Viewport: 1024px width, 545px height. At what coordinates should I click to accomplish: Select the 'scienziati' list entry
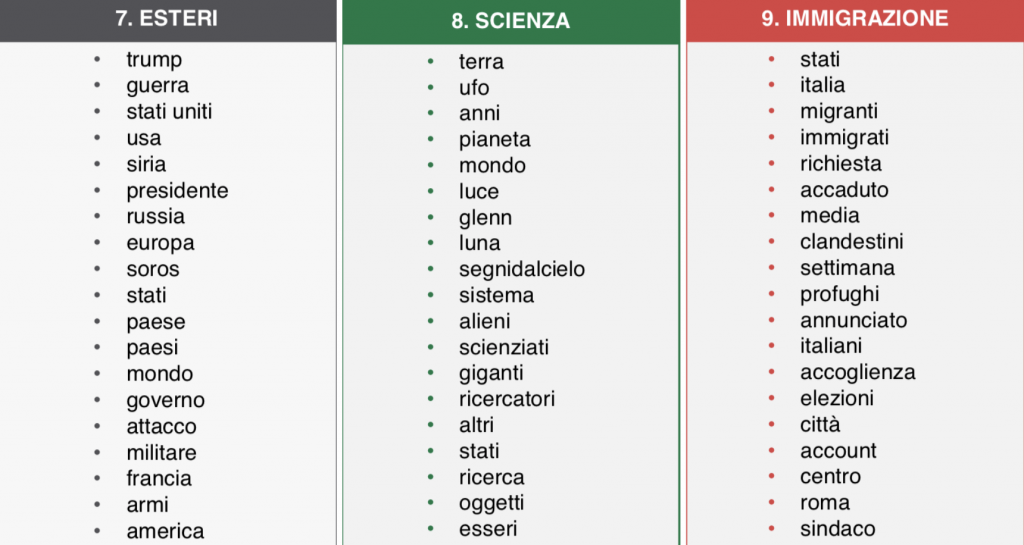[x=504, y=347]
